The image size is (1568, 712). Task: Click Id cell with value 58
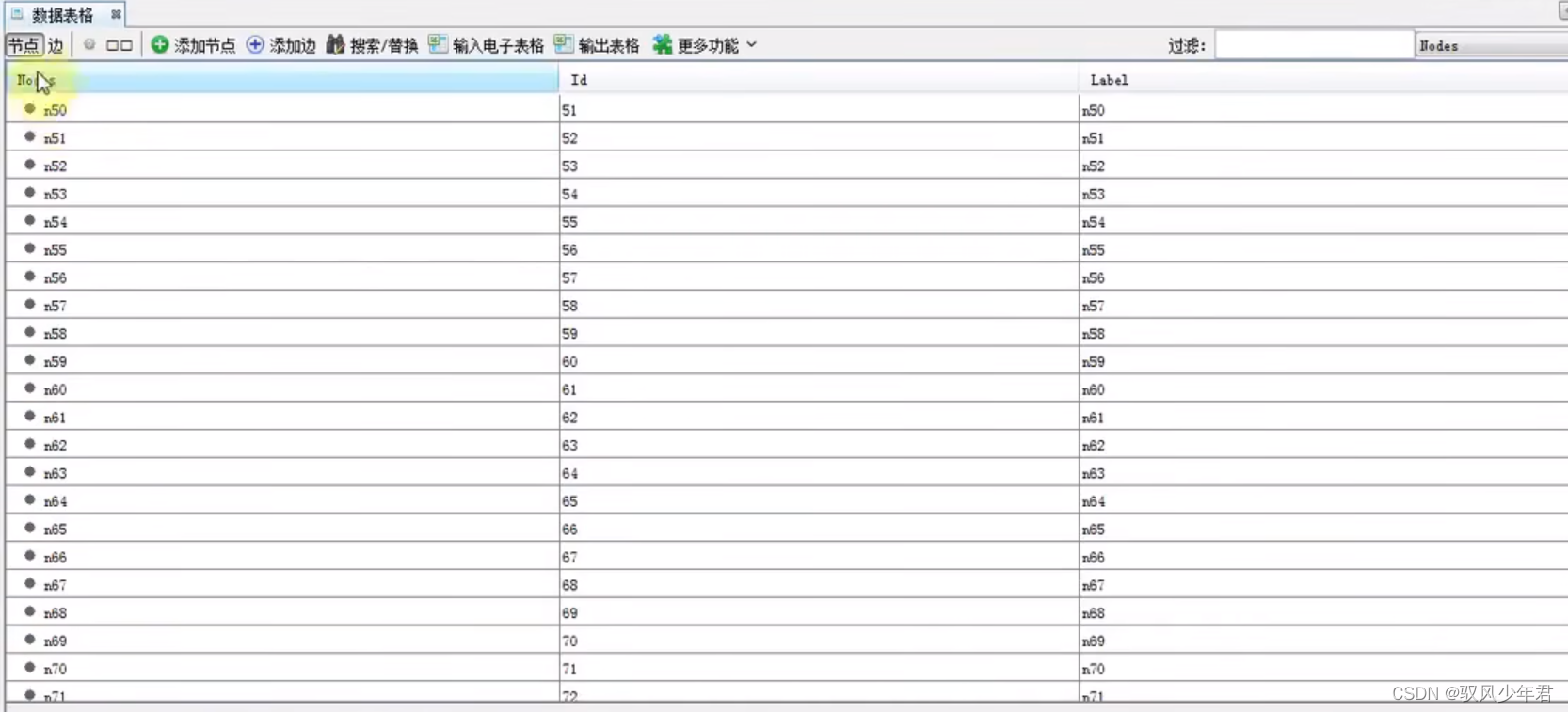(819, 306)
